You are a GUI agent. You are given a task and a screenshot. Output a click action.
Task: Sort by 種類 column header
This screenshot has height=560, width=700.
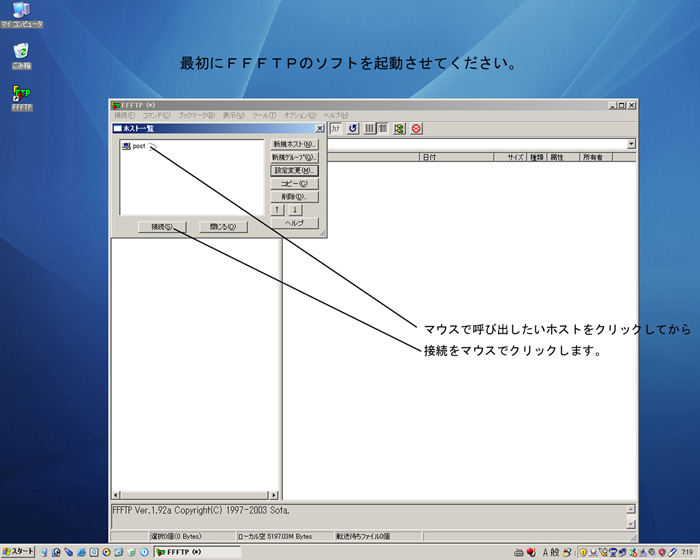point(537,157)
